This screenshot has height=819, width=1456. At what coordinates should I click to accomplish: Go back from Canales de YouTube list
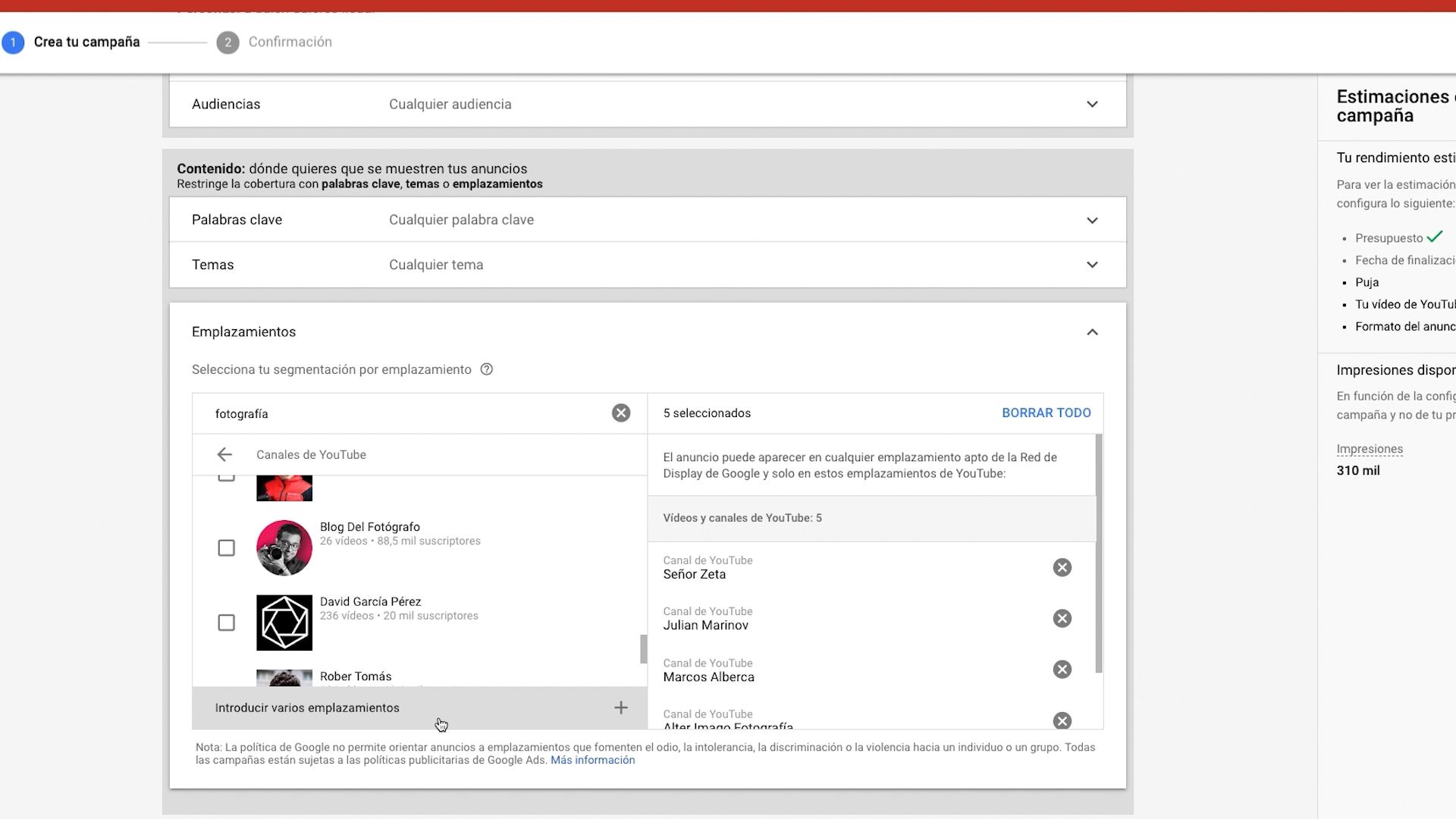224,455
